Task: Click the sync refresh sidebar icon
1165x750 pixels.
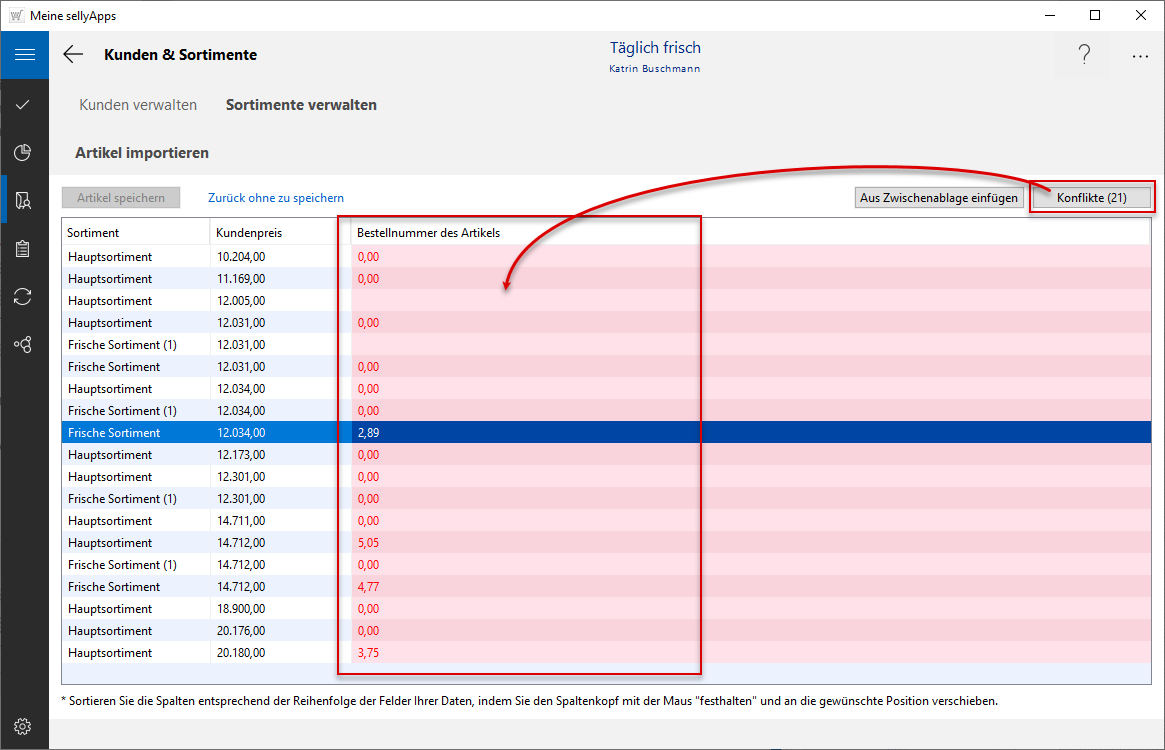Action: 23,296
